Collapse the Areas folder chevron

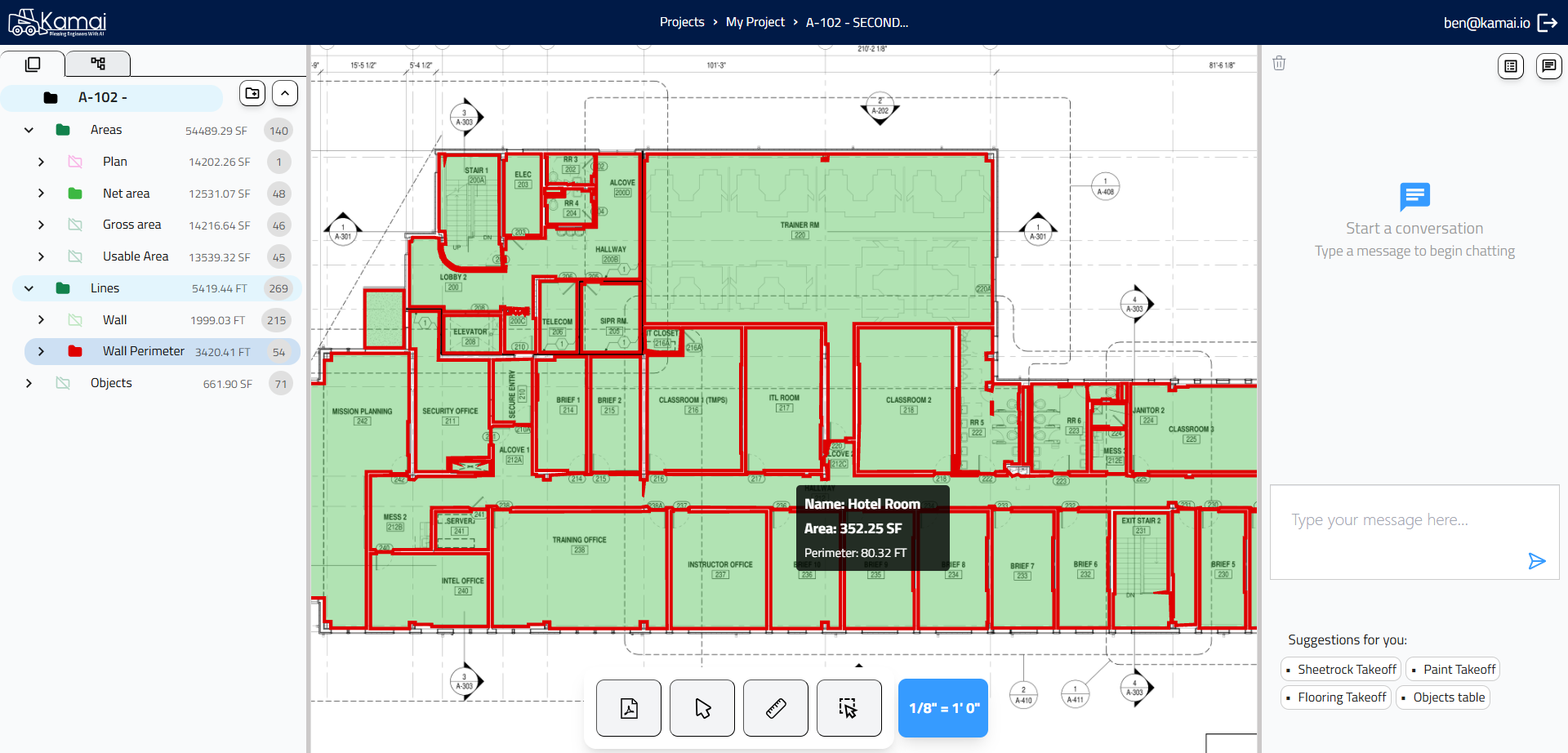point(29,130)
